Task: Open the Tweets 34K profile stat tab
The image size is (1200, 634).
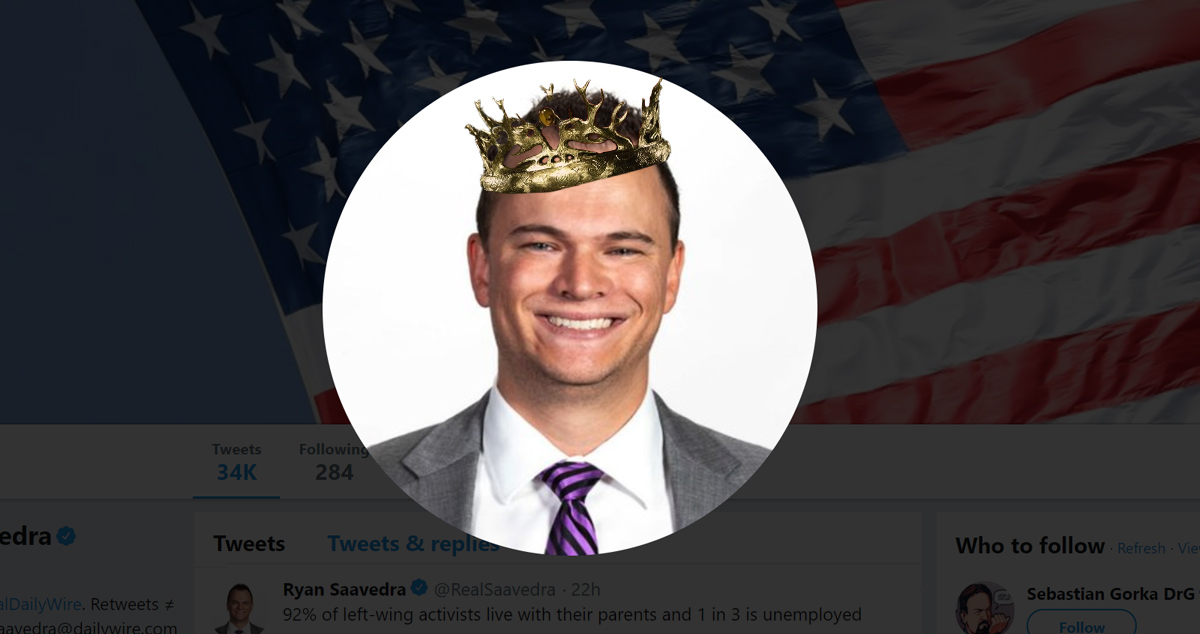Action: click(x=237, y=462)
